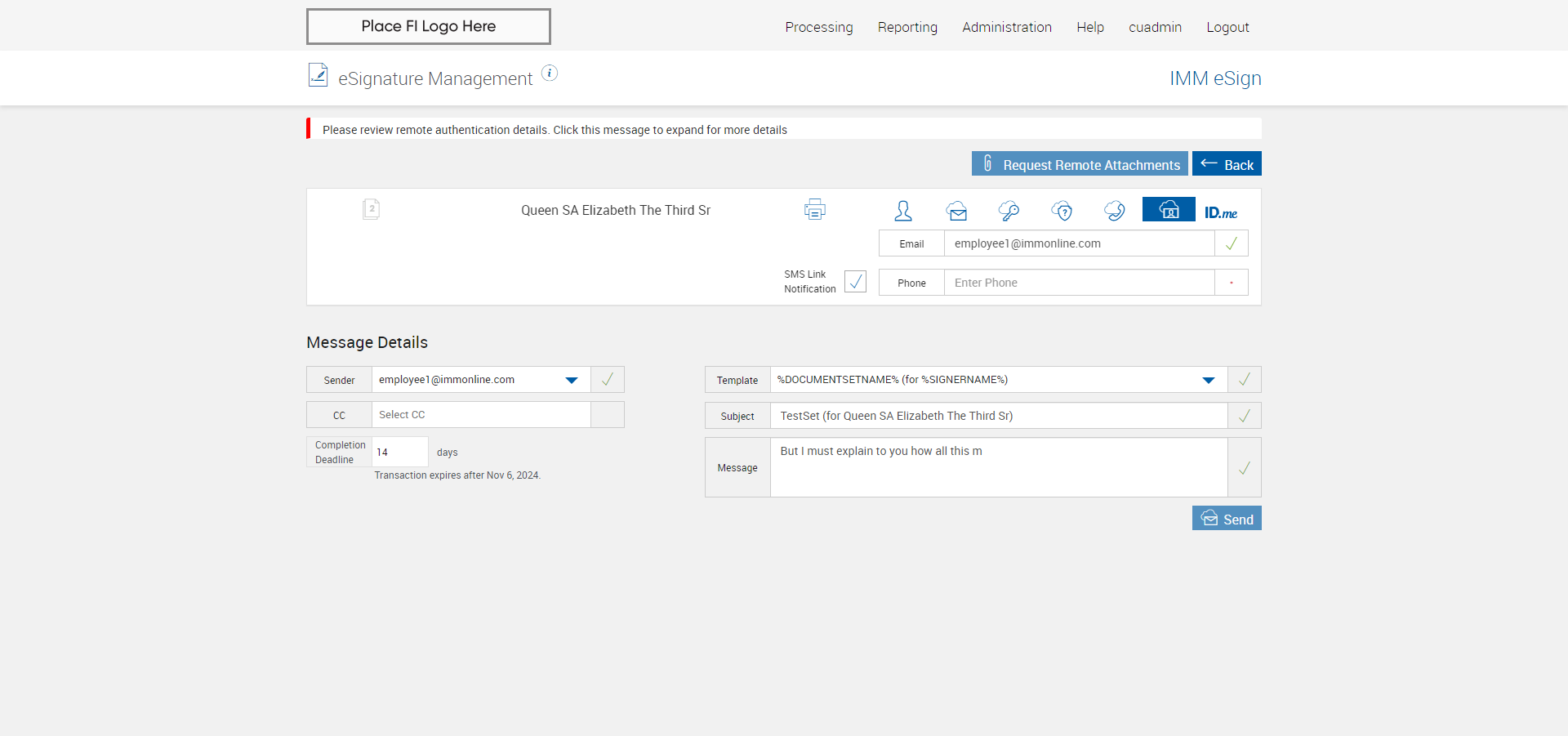Select the person authentication icon
This screenshot has width=1568, height=736.
point(902,211)
